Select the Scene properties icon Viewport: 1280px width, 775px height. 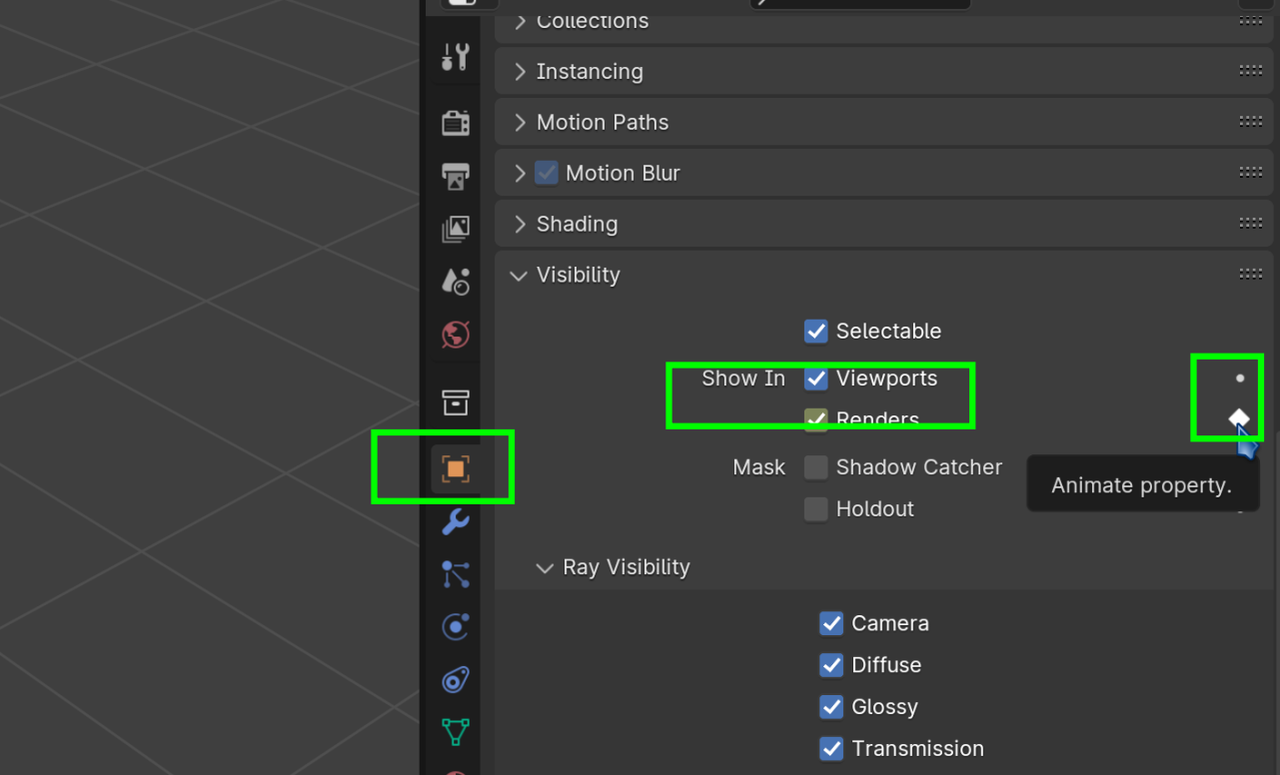(x=456, y=282)
